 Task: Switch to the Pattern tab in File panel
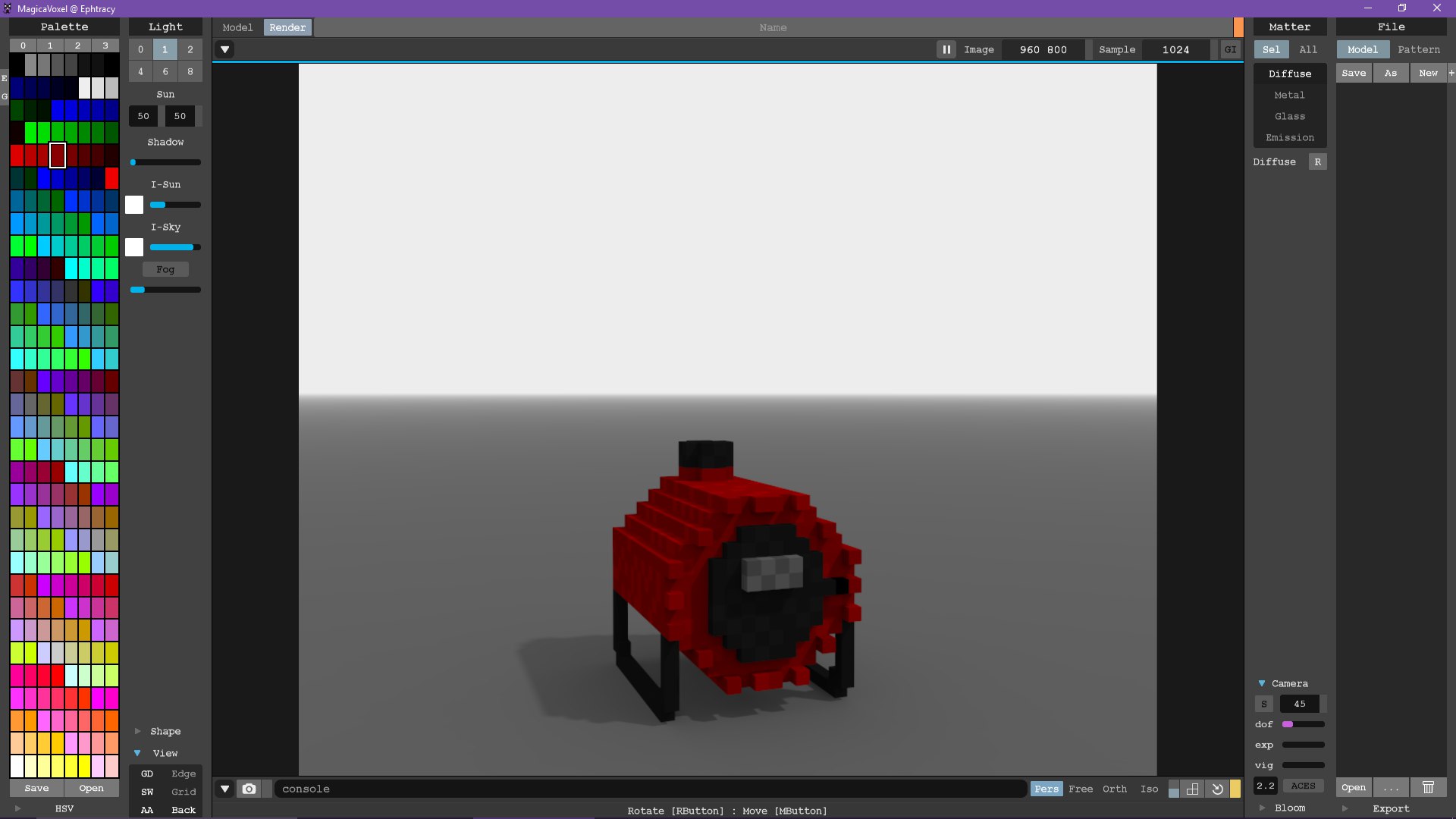pos(1418,49)
